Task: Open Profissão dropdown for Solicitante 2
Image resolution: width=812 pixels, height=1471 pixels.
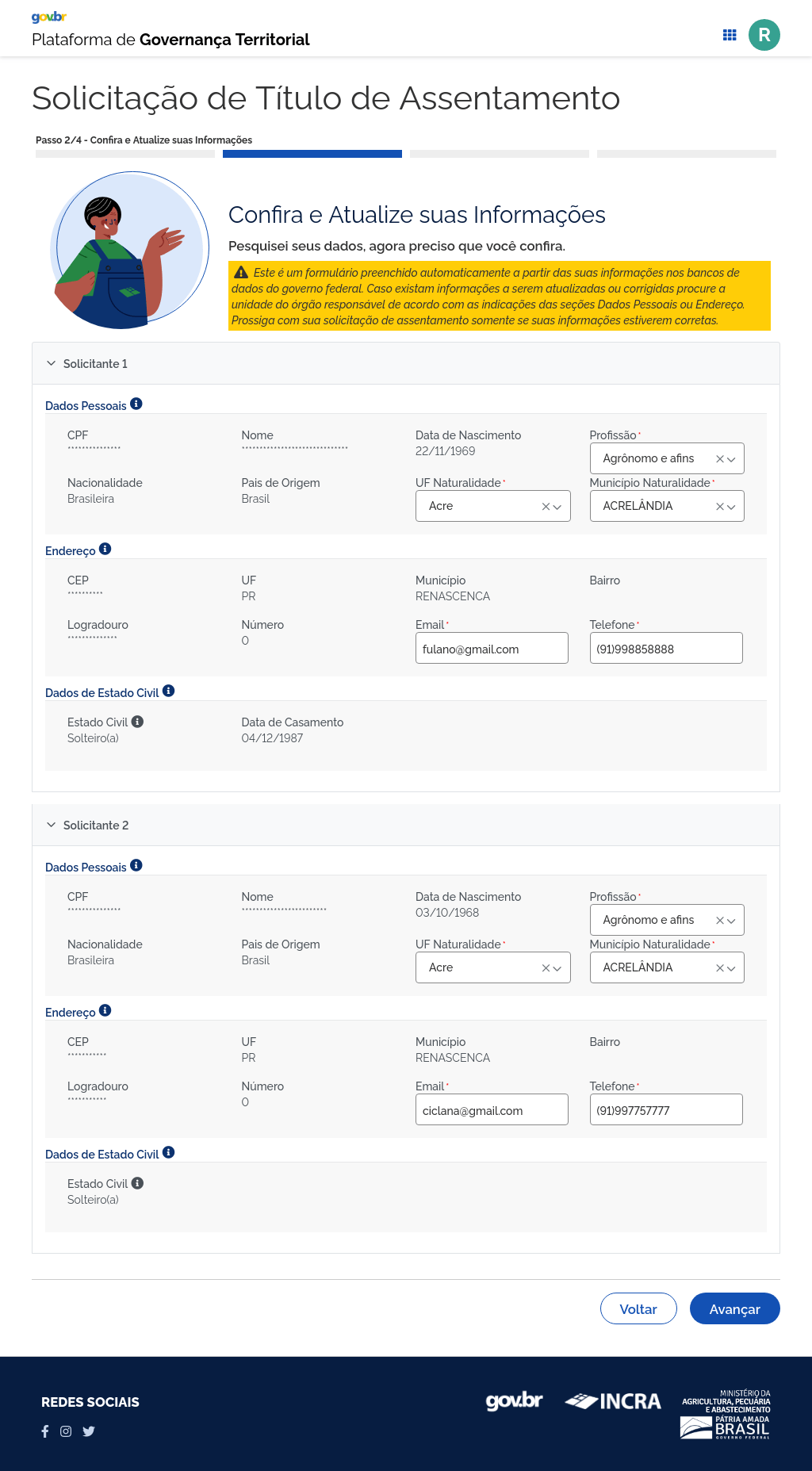Action: point(731,921)
